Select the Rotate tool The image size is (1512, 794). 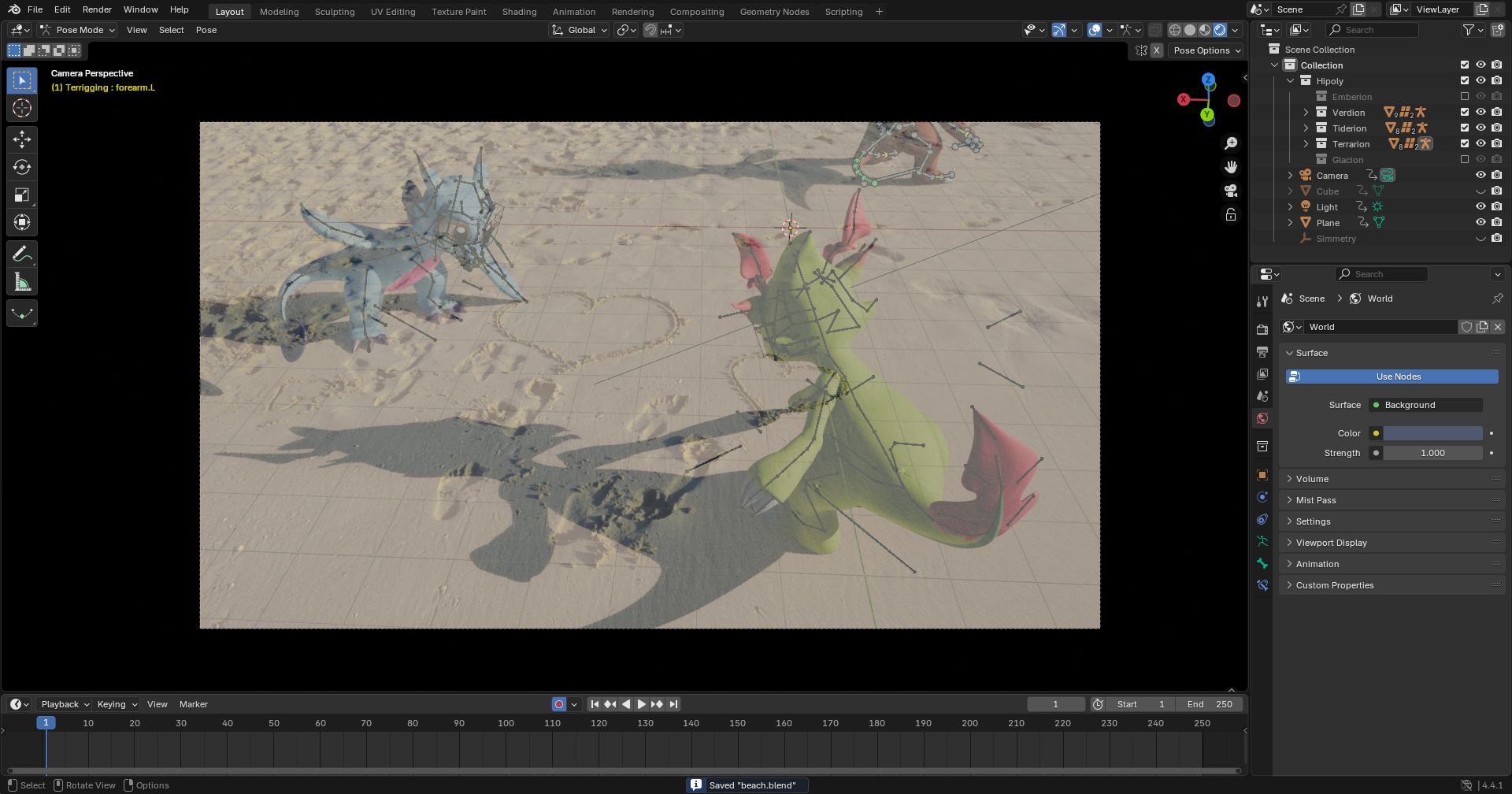click(22, 167)
